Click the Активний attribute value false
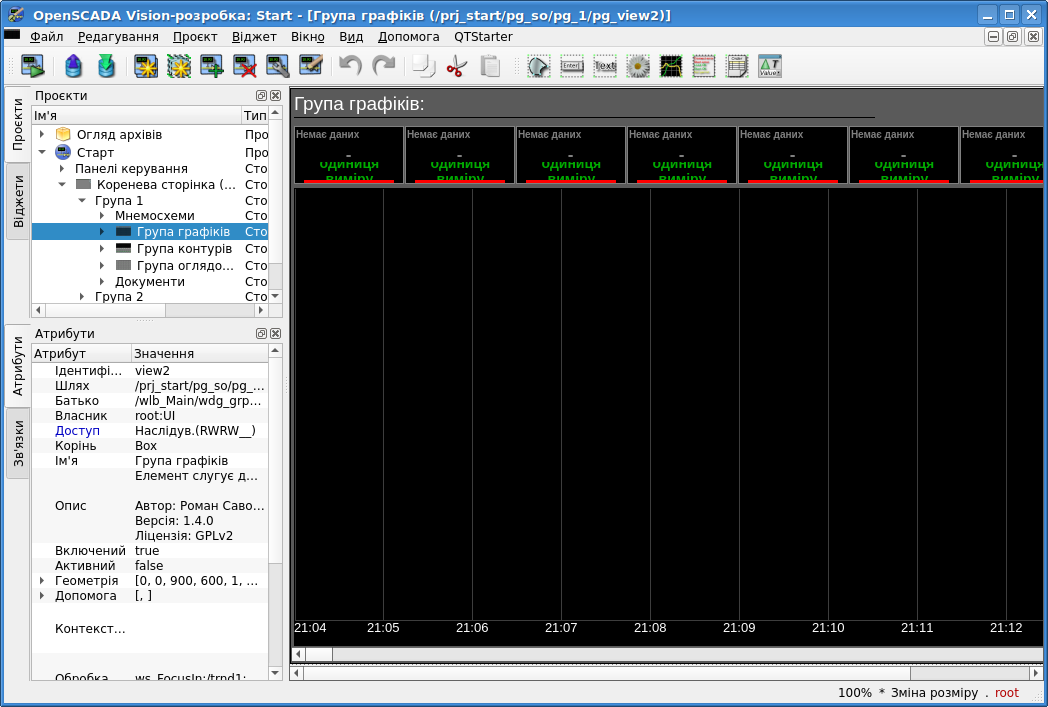 [x=149, y=566]
